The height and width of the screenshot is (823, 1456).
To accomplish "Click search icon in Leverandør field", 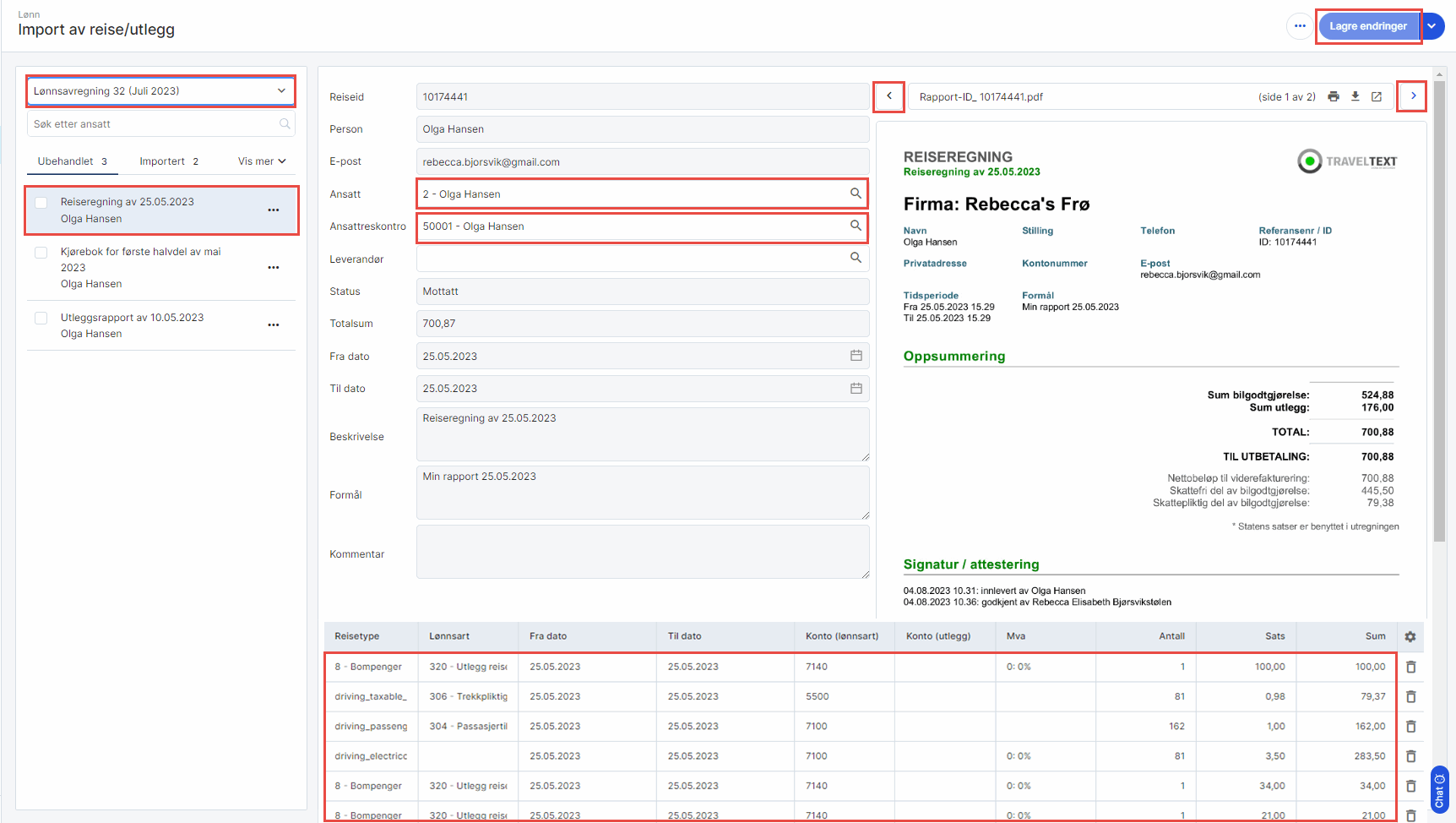I will point(856,259).
